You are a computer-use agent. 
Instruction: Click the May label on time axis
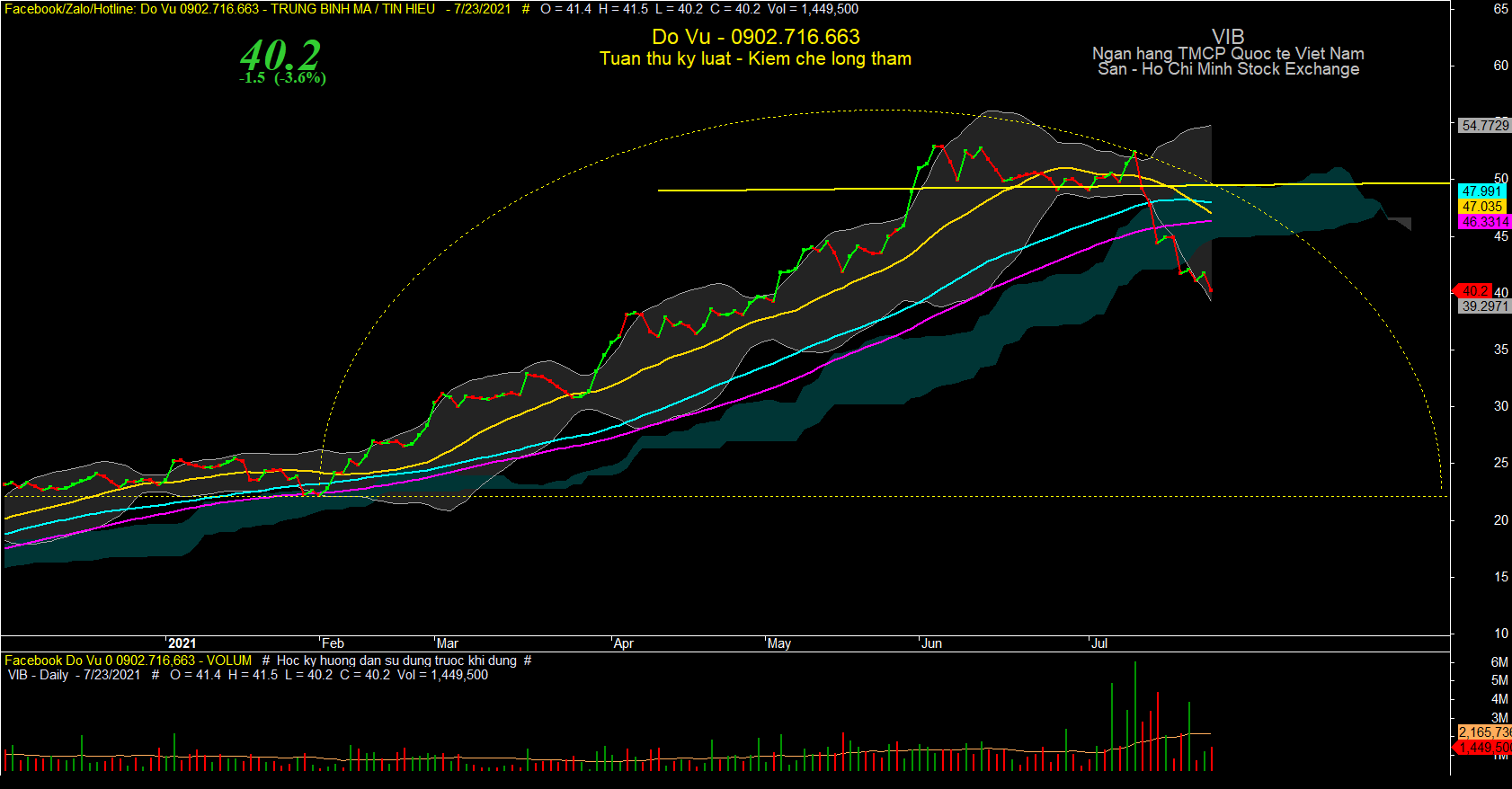[779, 643]
